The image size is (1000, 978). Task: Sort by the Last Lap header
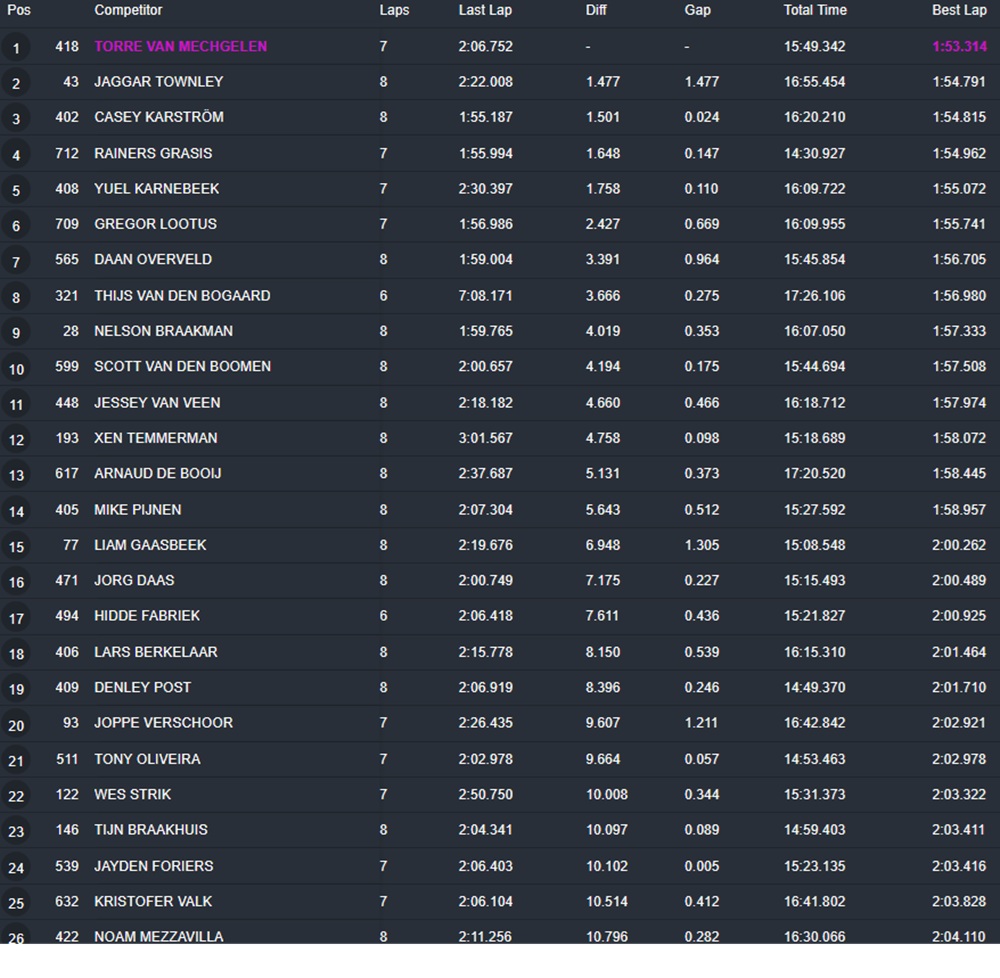[x=485, y=10]
